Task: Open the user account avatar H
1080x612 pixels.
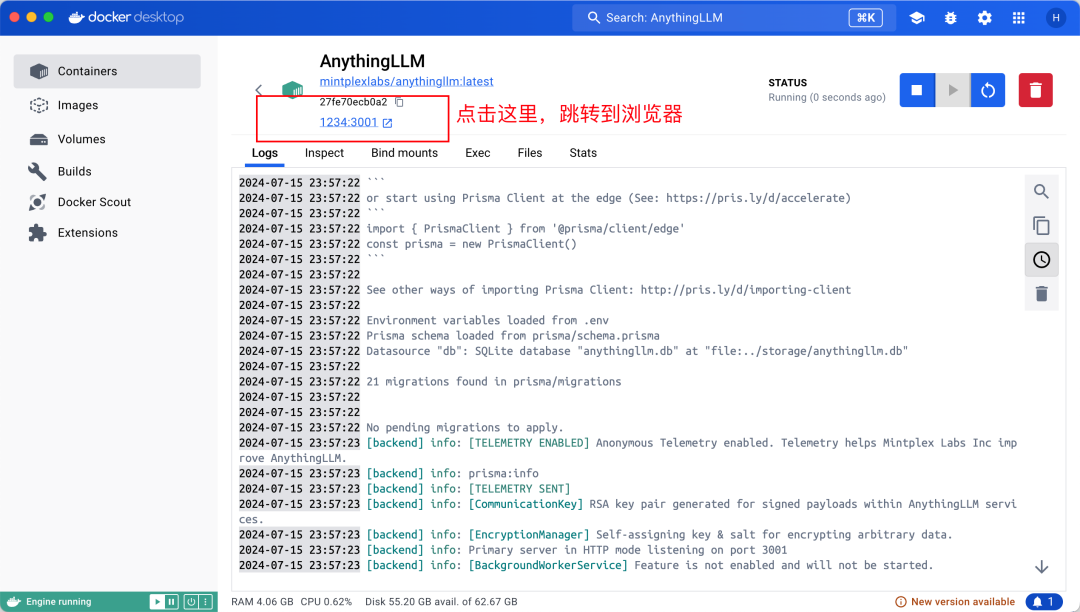Action: pyautogui.click(x=1056, y=18)
